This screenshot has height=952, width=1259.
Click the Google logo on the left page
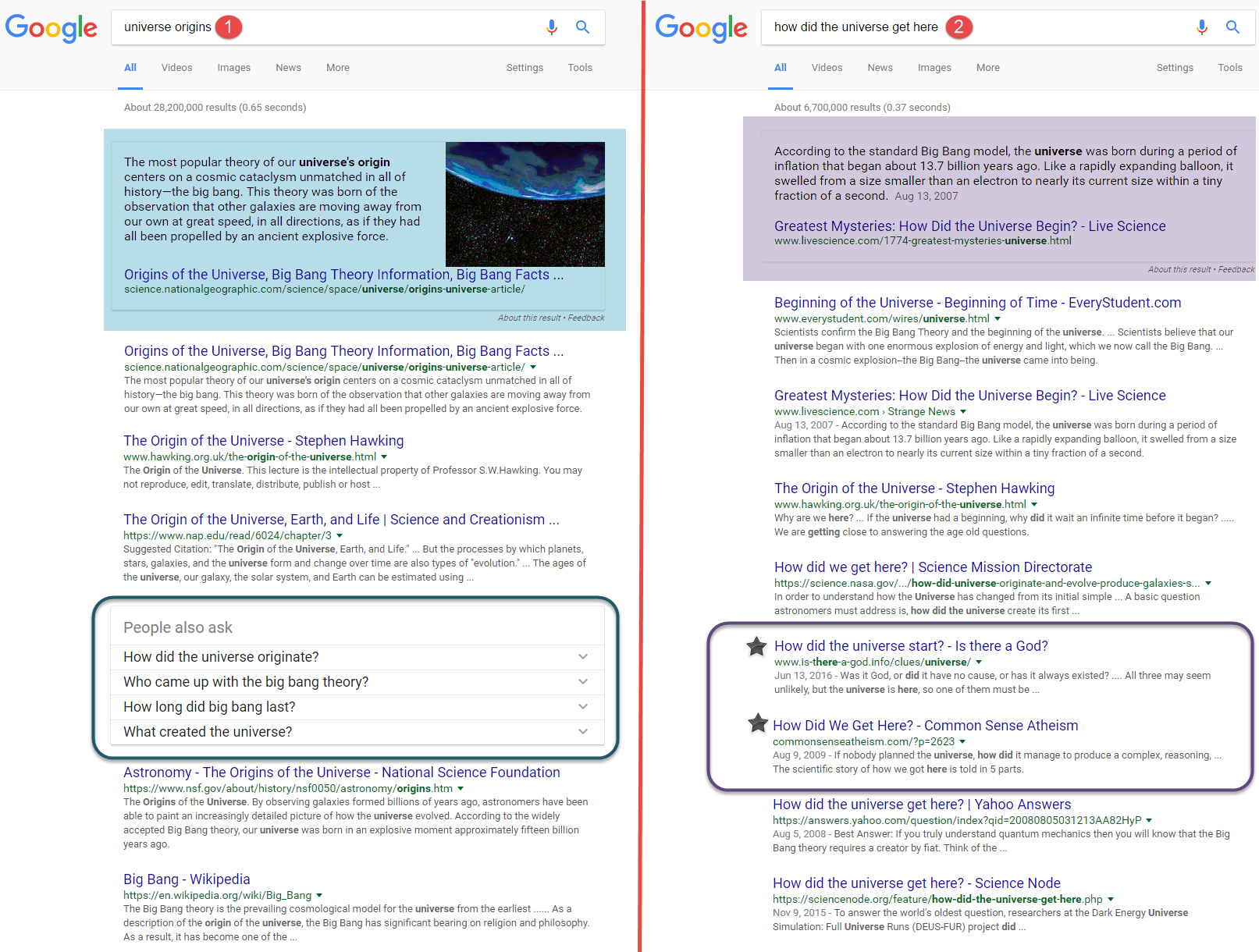52,28
